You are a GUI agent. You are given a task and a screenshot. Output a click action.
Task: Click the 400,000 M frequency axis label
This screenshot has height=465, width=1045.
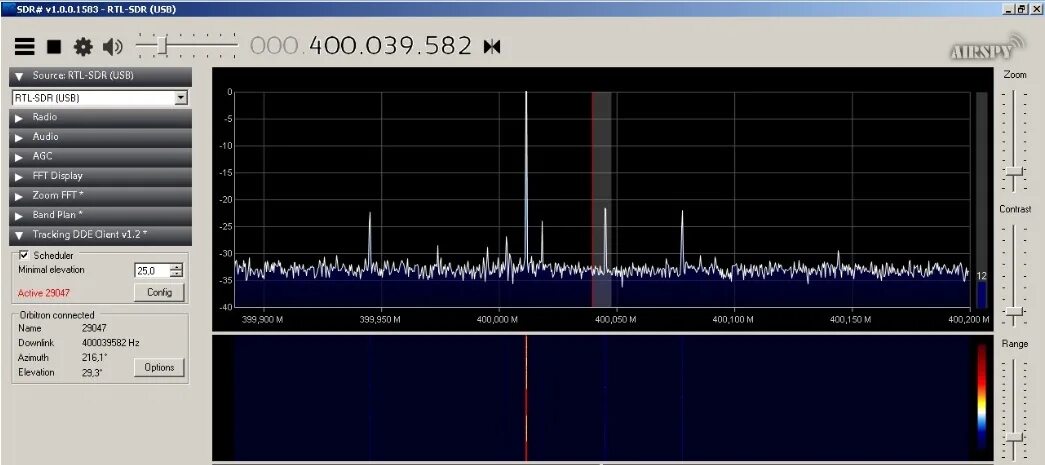[499, 320]
